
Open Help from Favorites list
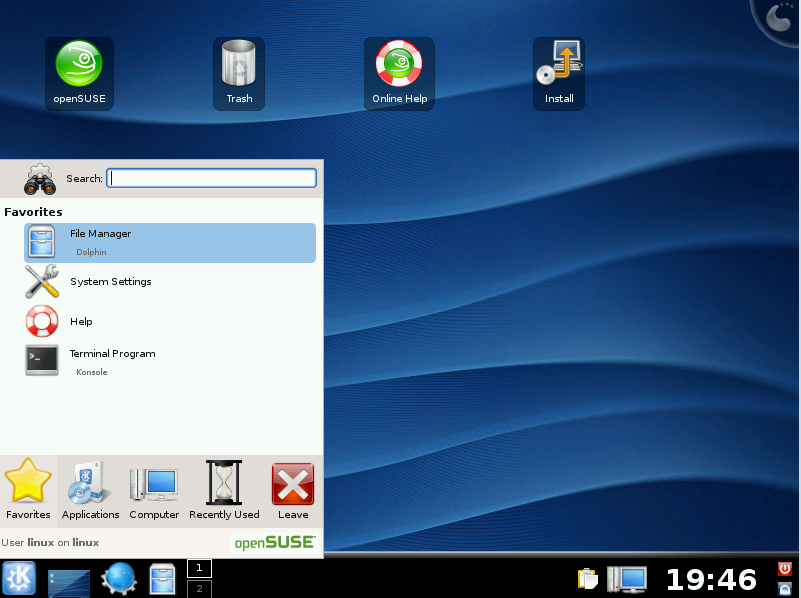click(170, 321)
